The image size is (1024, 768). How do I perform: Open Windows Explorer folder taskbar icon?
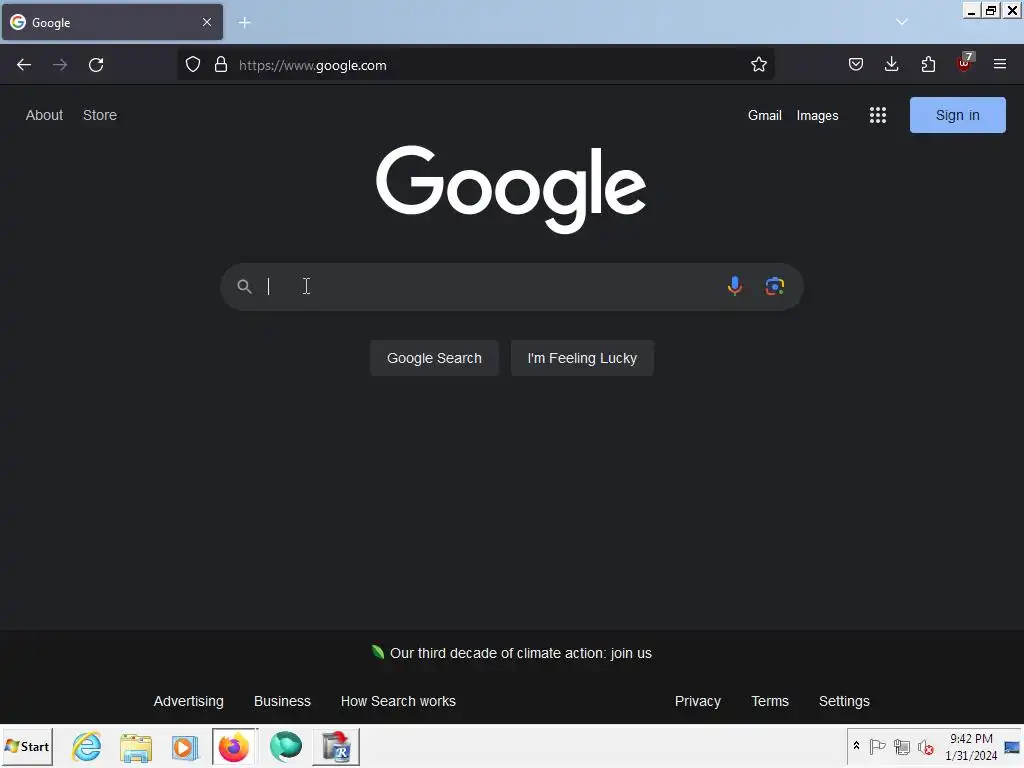[x=136, y=747]
